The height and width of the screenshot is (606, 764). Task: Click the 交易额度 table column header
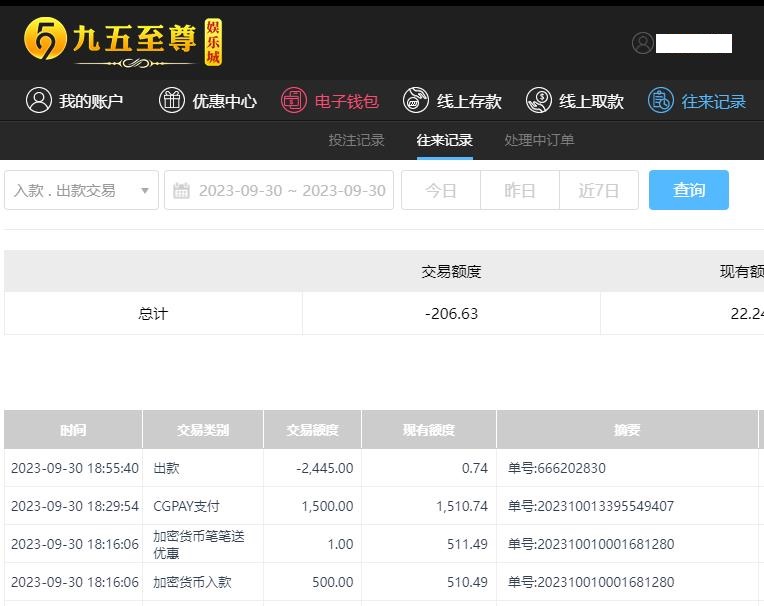pos(312,429)
